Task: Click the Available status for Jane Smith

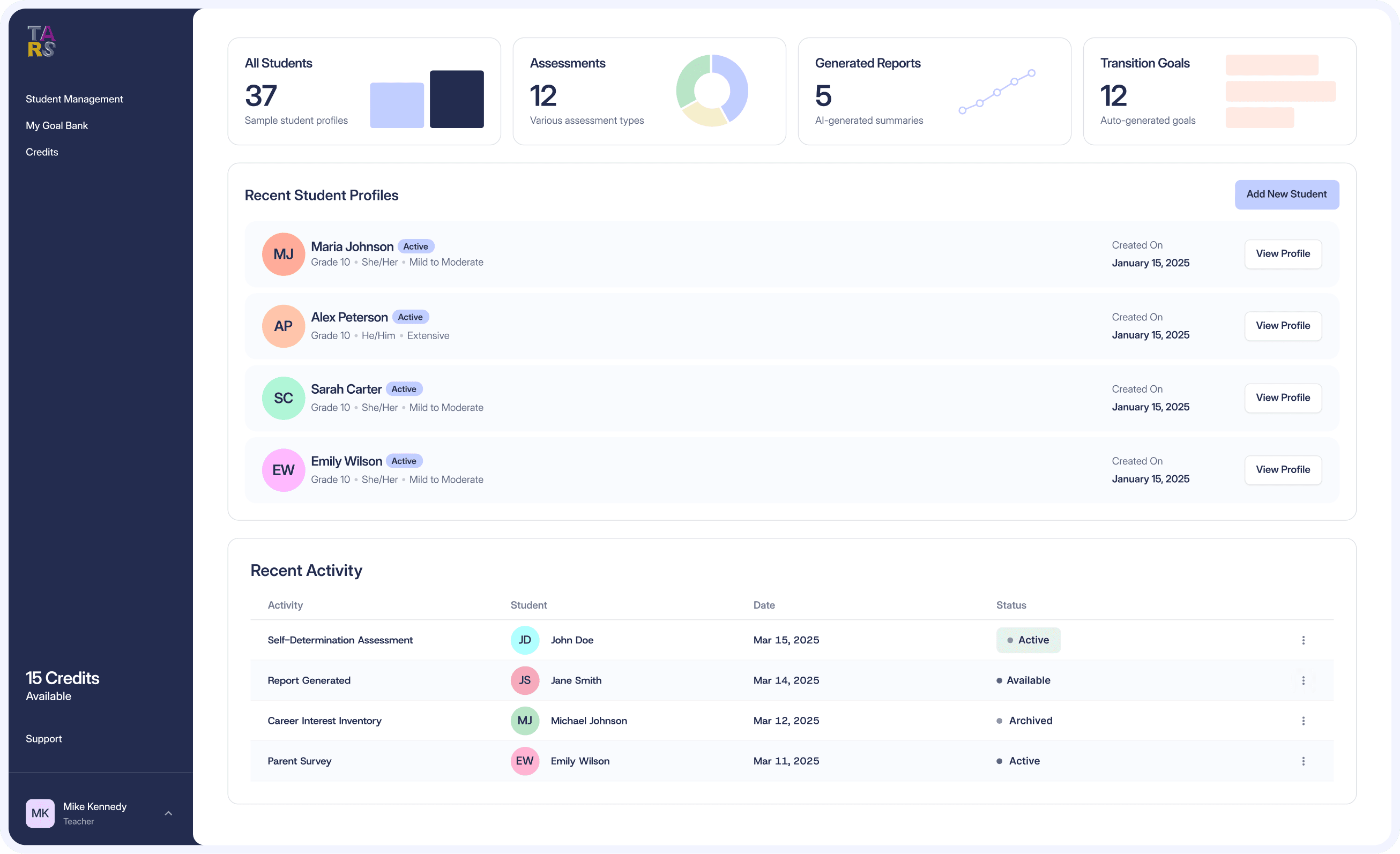Action: [1023, 681]
